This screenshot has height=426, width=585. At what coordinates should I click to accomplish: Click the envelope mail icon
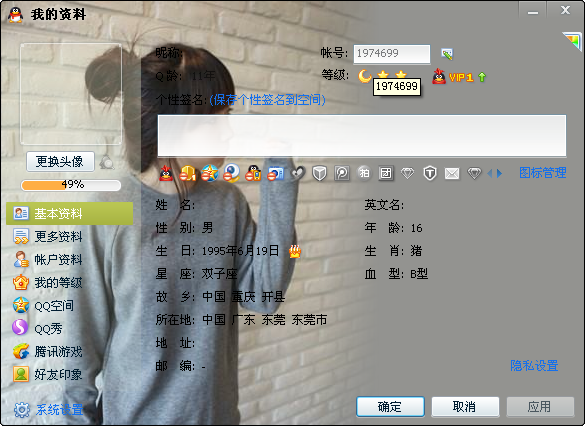pyautogui.click(x=452, y=173)
